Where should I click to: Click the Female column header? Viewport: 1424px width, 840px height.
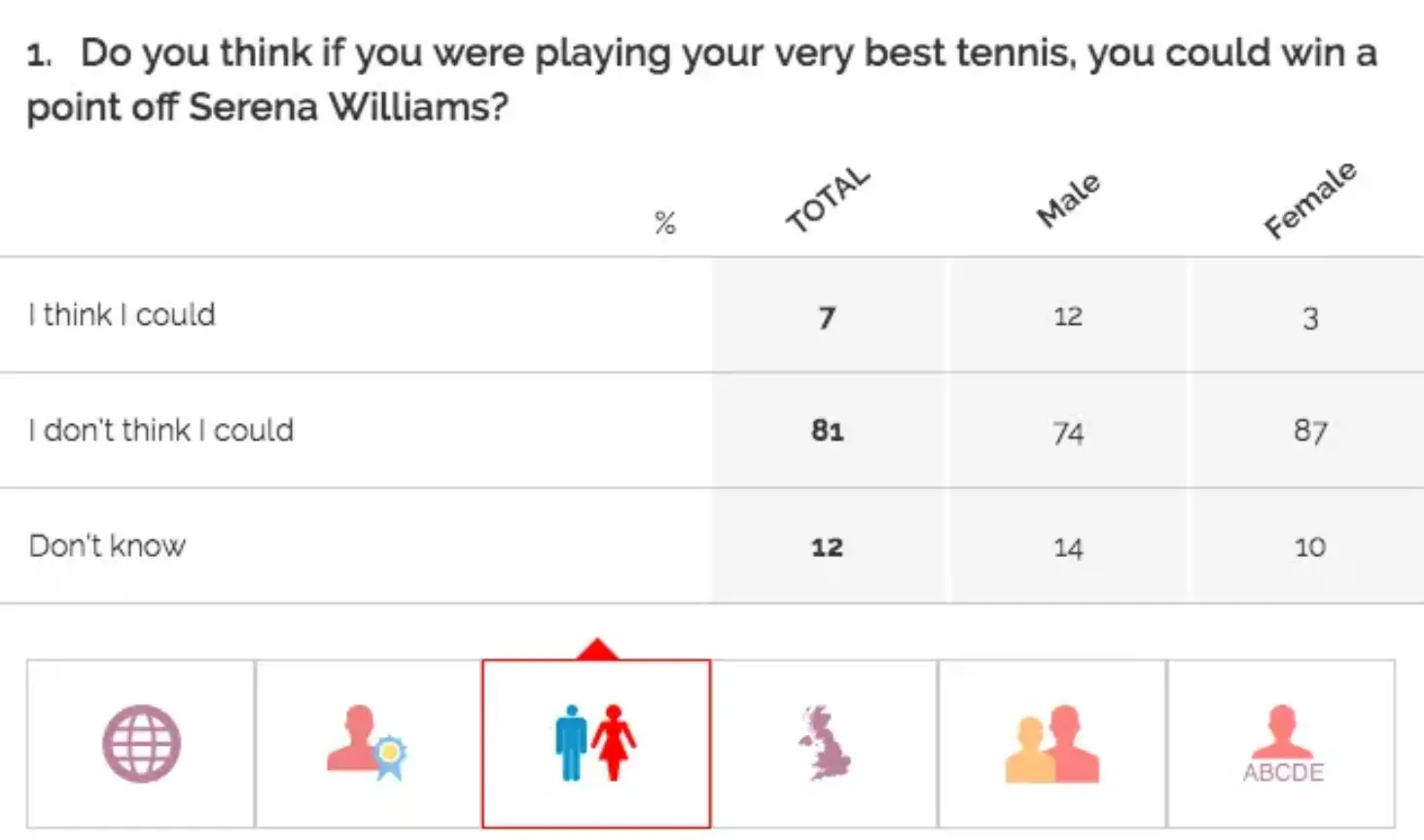coord(1309,200)
